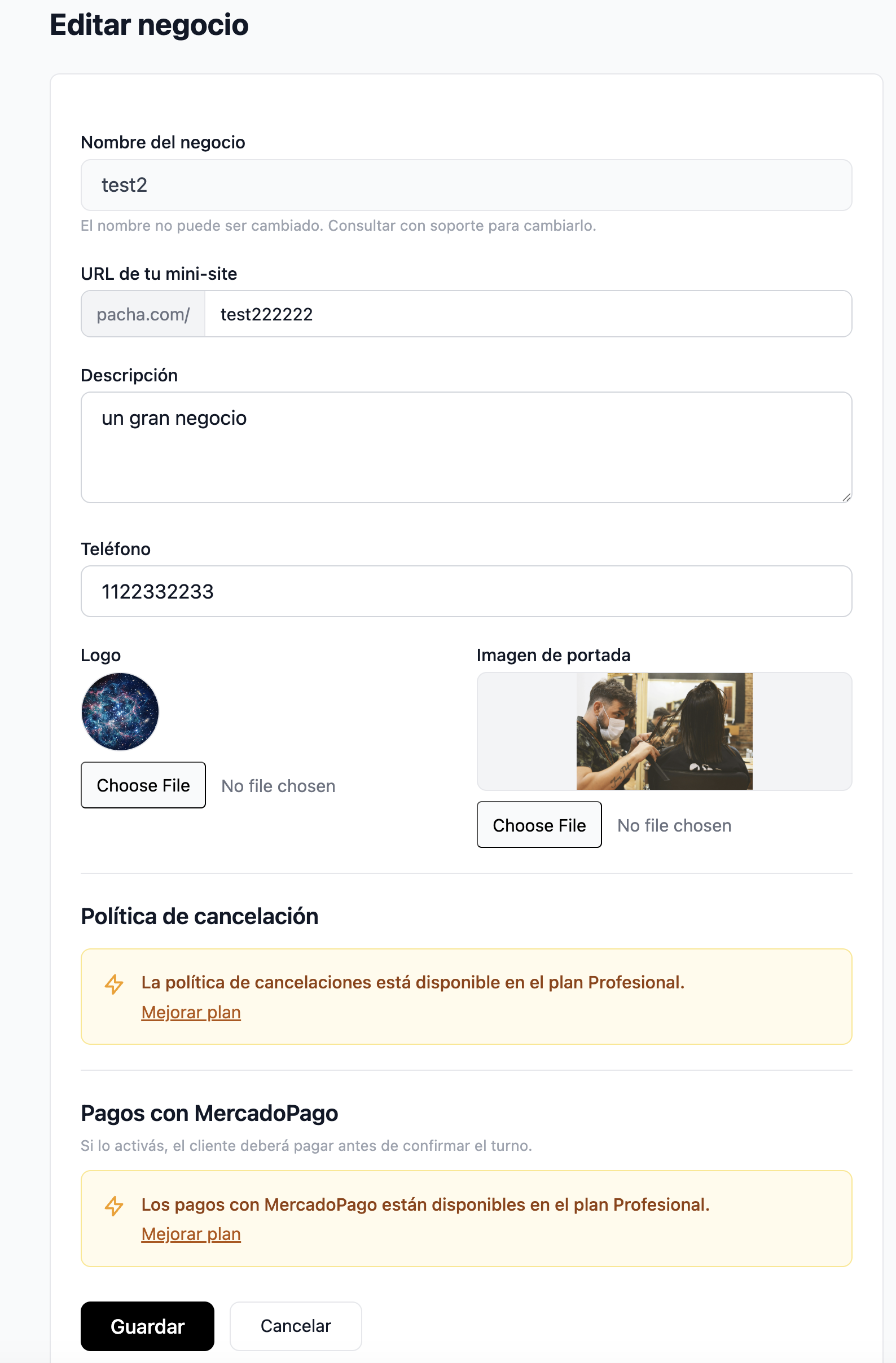This screenshot has width=896, height=1363.
Task: Click the Nombre del negocio field
Action: click(466, 185)
